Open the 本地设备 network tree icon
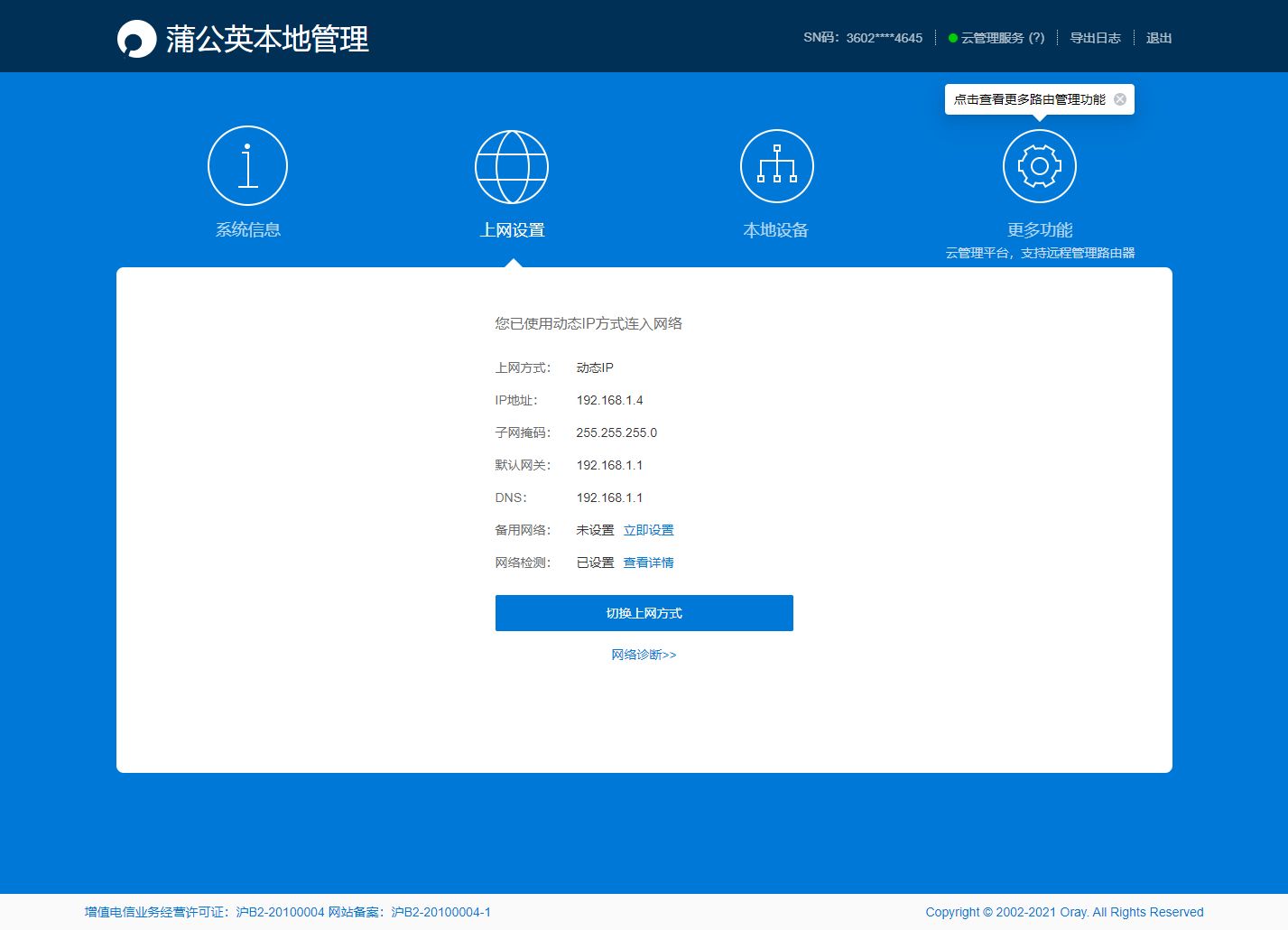The height and width of the screenshot is (930, 1288). point(776,166)
